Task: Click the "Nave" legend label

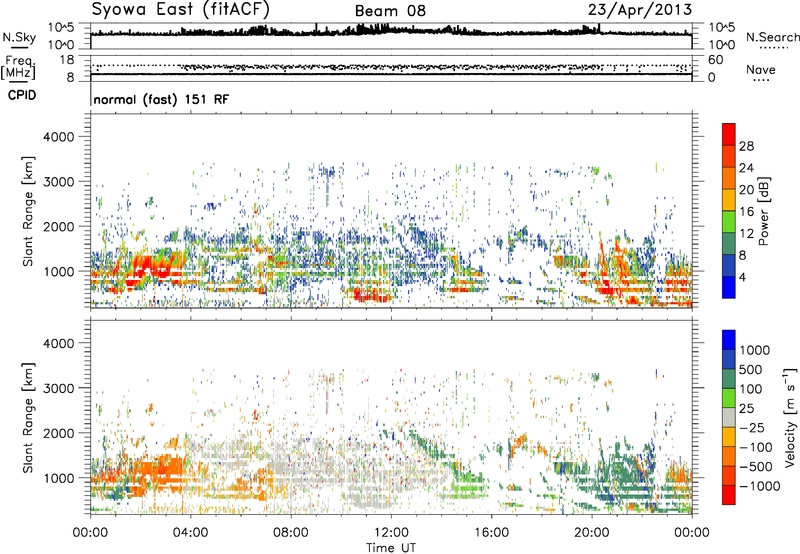Action: click(760, 69)
